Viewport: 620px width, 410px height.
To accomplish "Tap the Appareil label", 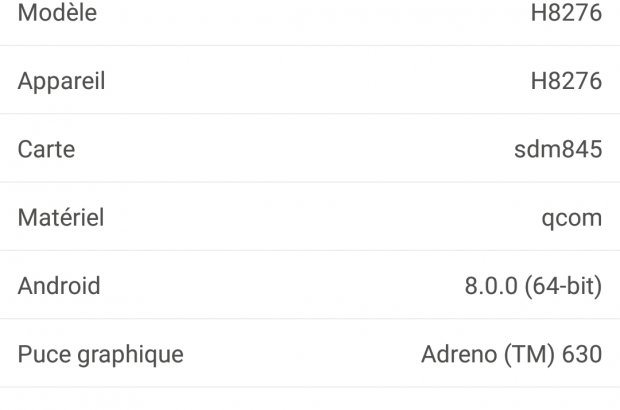I will pos(61,82).
